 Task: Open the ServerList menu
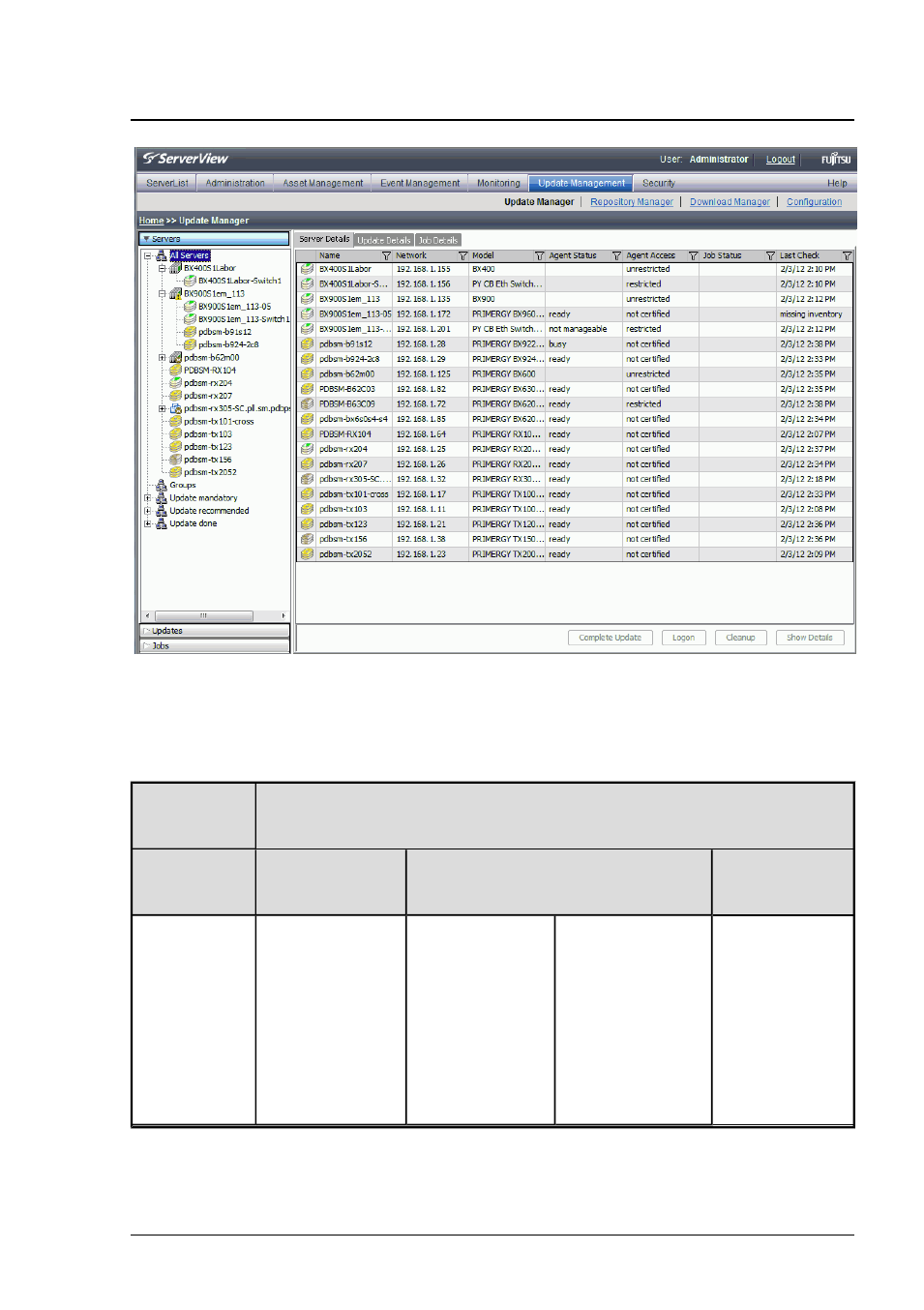[x=167, y=183]
